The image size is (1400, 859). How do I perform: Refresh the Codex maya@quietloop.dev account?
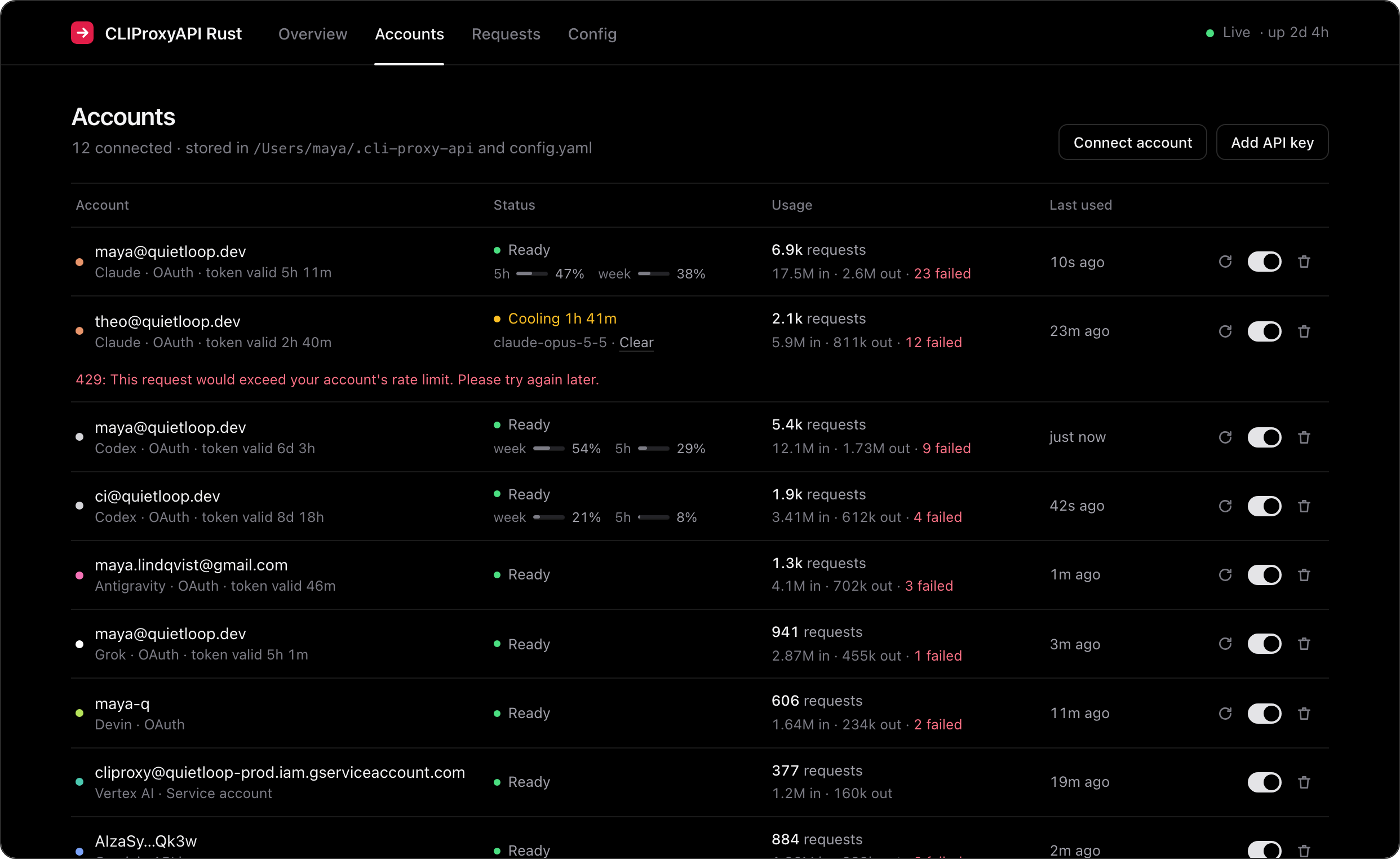tap(1225, 437)
